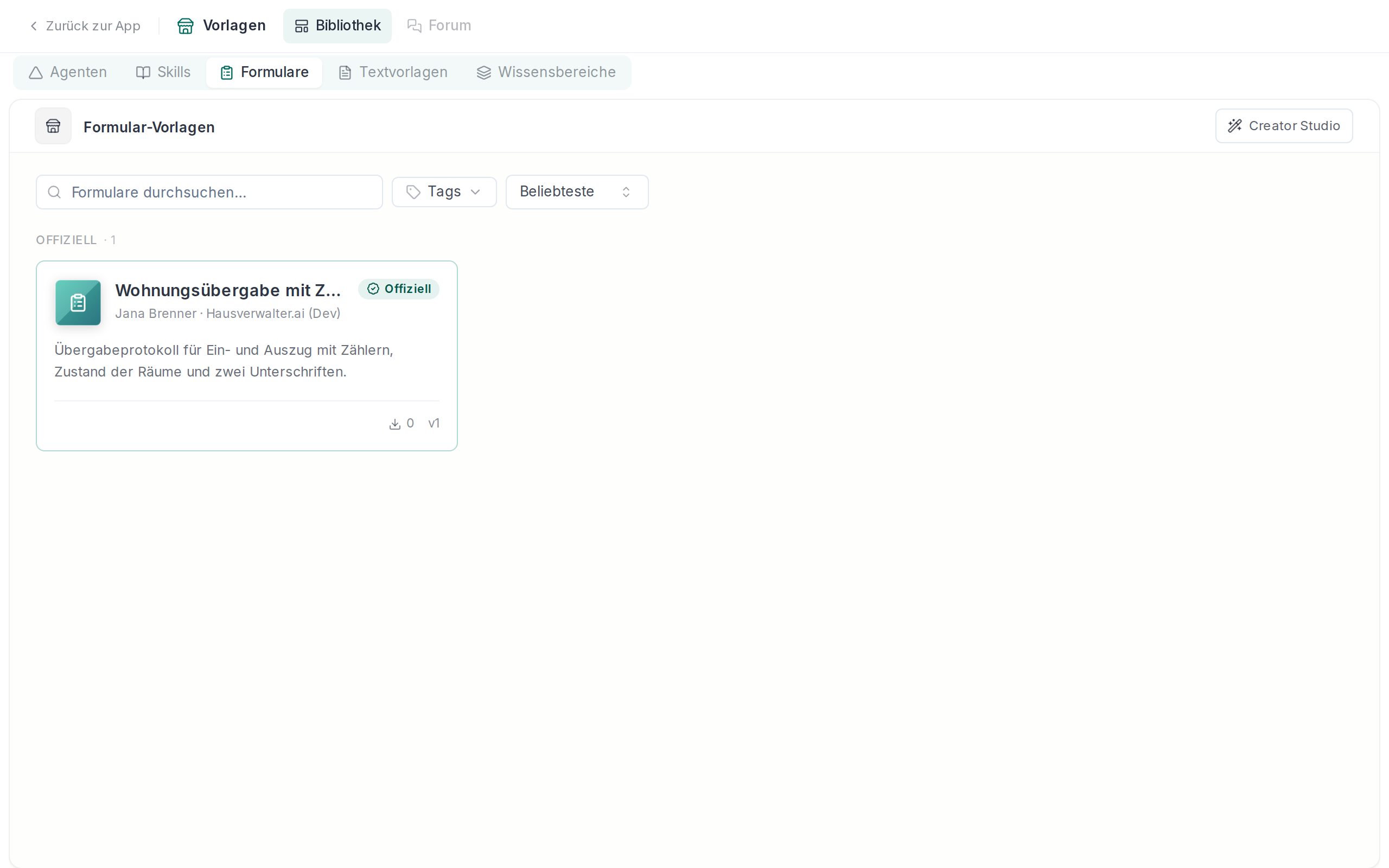1389x868 pixels.
Task: Switch to the Bibliothek tab
Action: coord(337,26)
